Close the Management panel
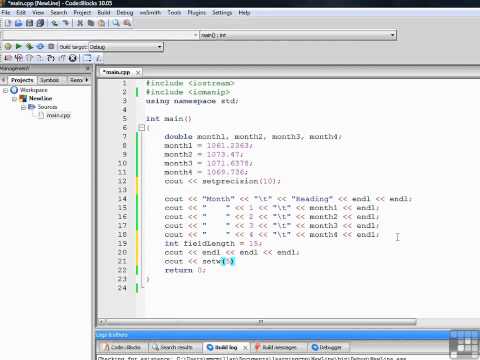Screen dimensions: 480x360 coord(88,68)
